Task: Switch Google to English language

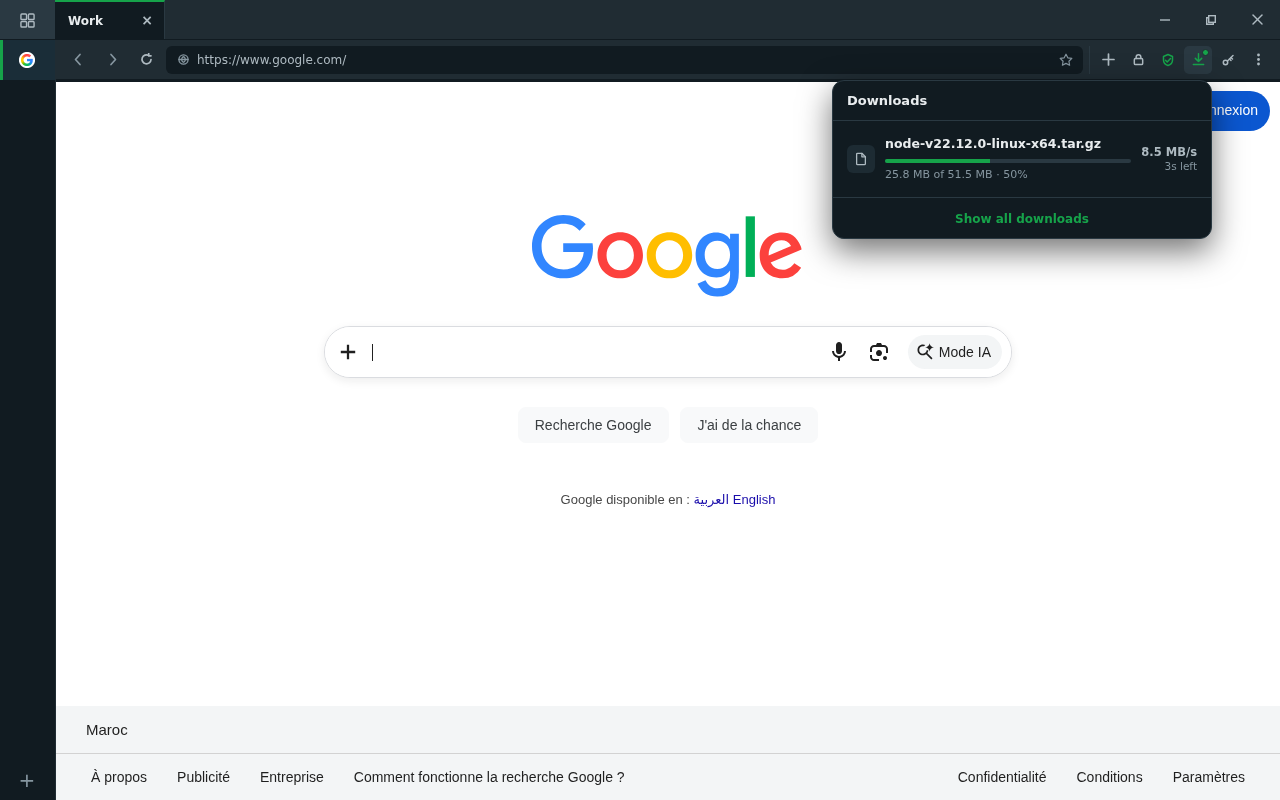Action: point(754,500)
